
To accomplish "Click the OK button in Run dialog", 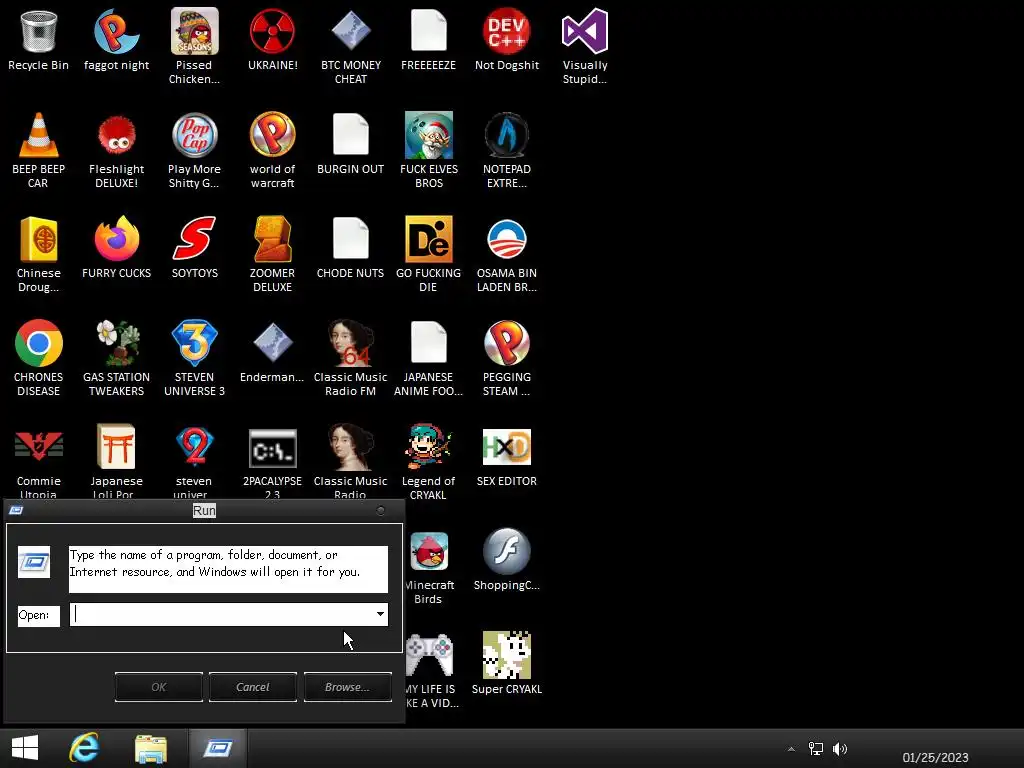I will (x=159, y=687).
